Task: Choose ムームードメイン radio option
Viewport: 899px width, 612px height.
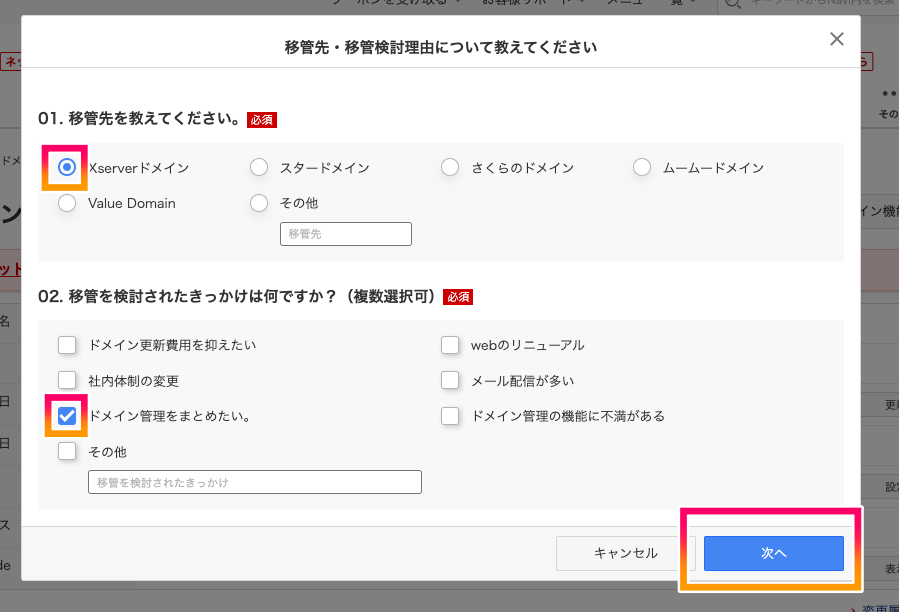Action: (x=642, y=167)
